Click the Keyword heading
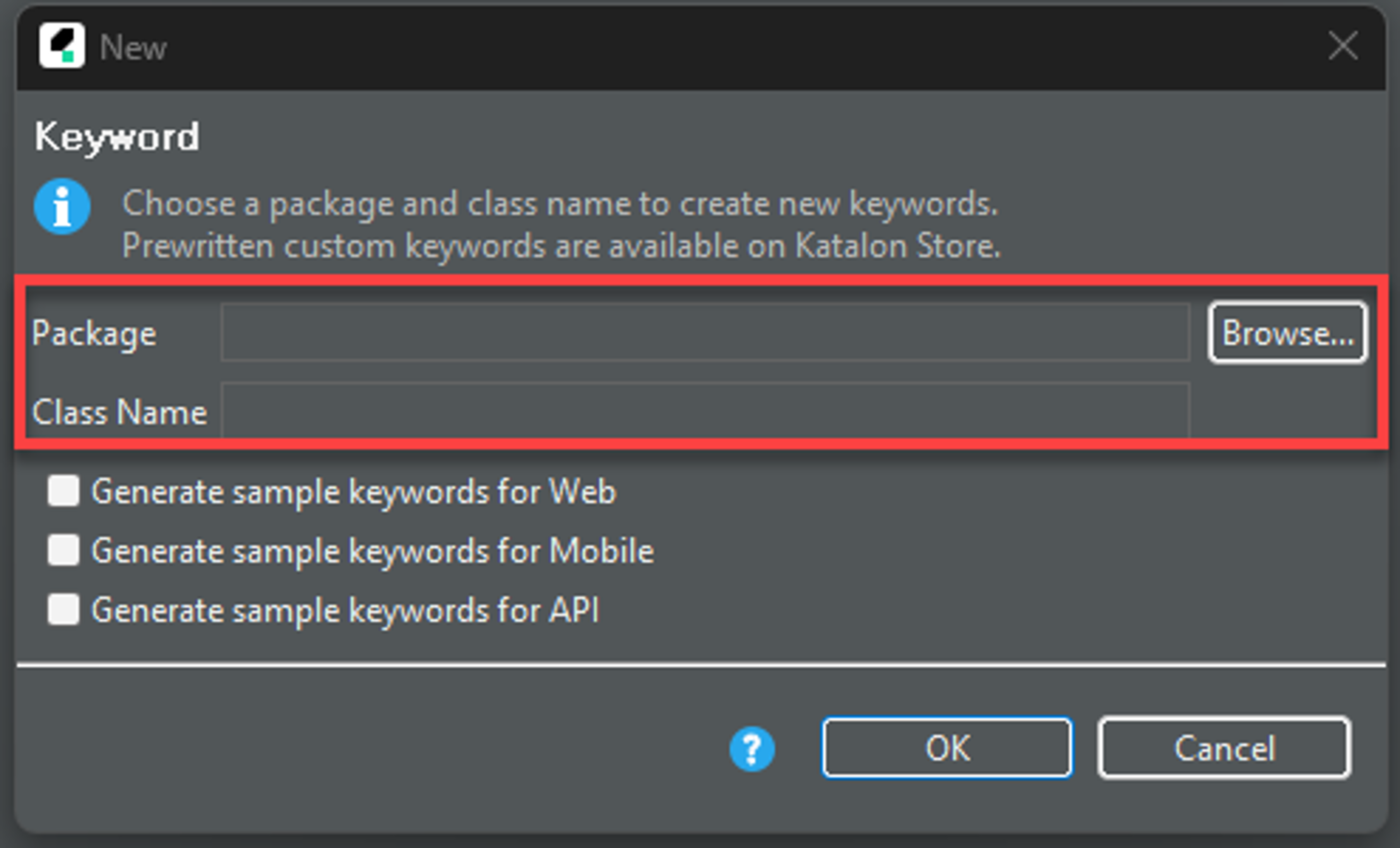The image size is (1400, 848). (x=117, y=137)
